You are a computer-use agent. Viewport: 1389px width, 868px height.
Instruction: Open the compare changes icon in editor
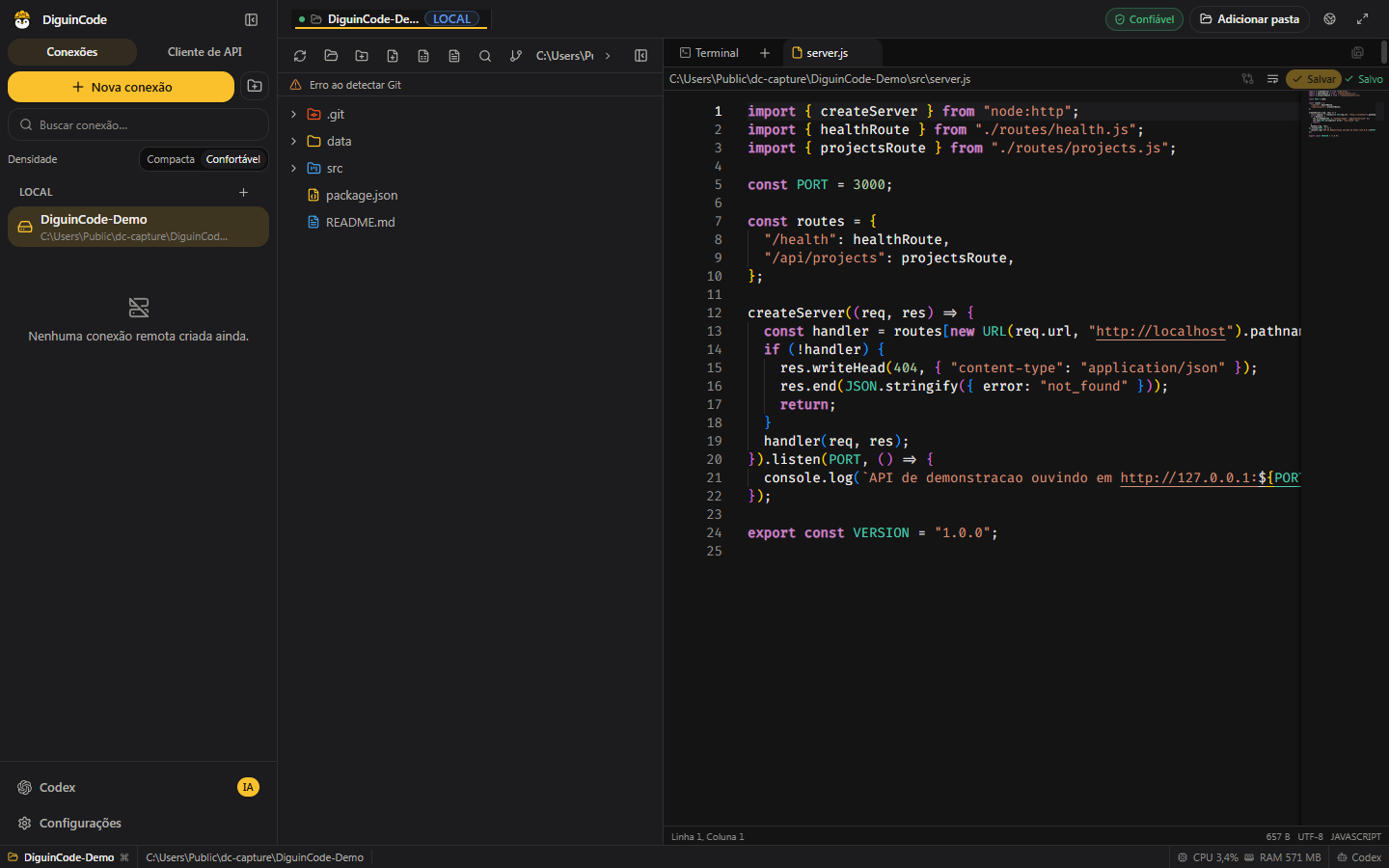click(1247, 79)
